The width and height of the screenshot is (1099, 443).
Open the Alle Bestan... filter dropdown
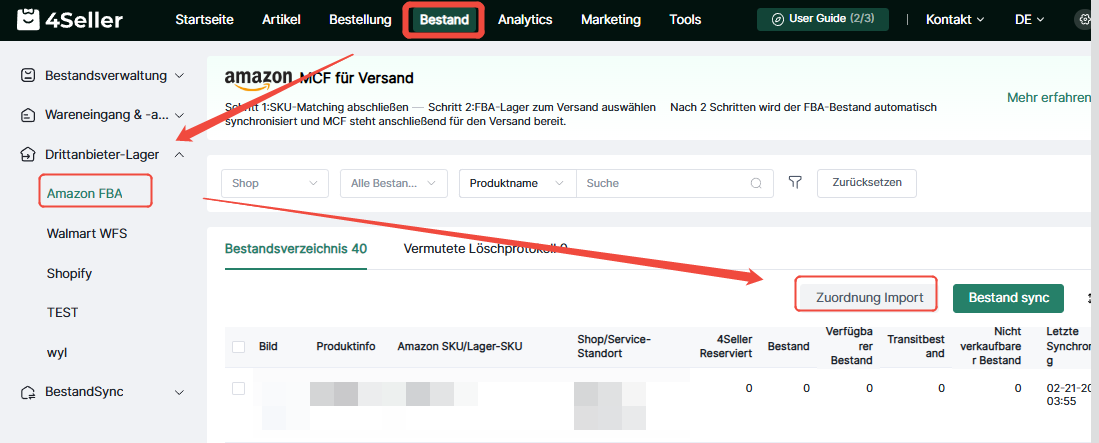point(394,183)
